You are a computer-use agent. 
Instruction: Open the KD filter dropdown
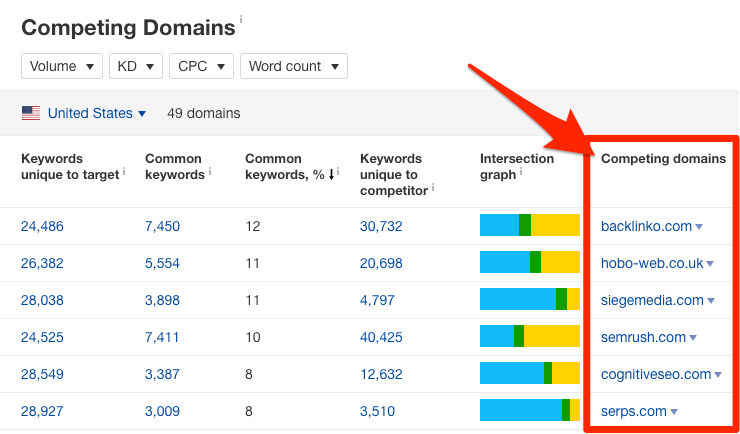coord(135,67)
